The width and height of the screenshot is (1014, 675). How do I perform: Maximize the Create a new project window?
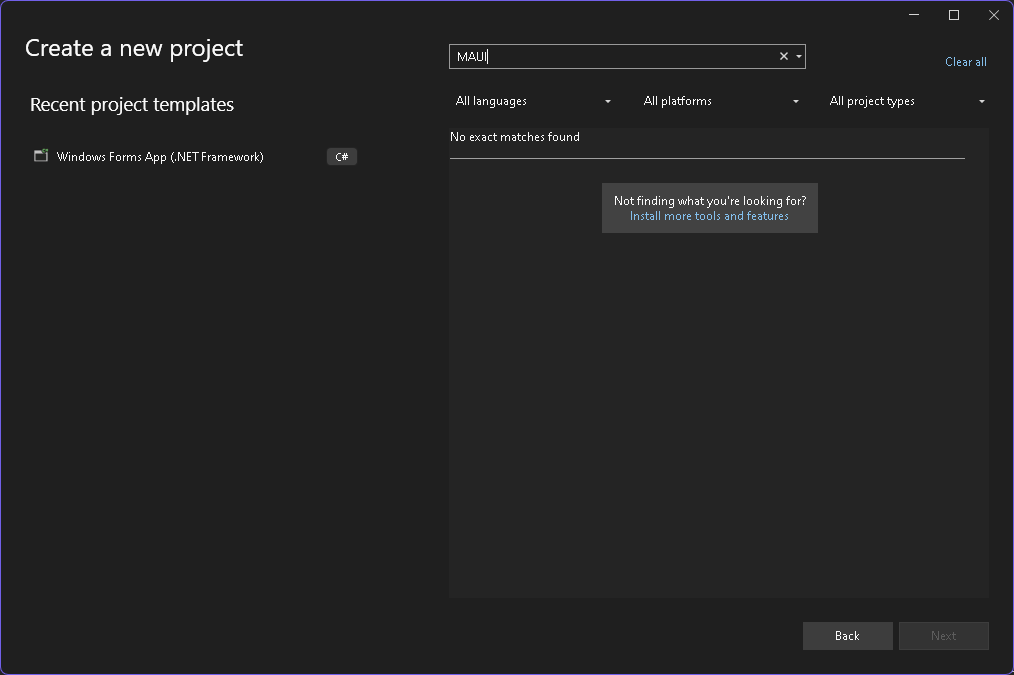click(x=954, y=15)
